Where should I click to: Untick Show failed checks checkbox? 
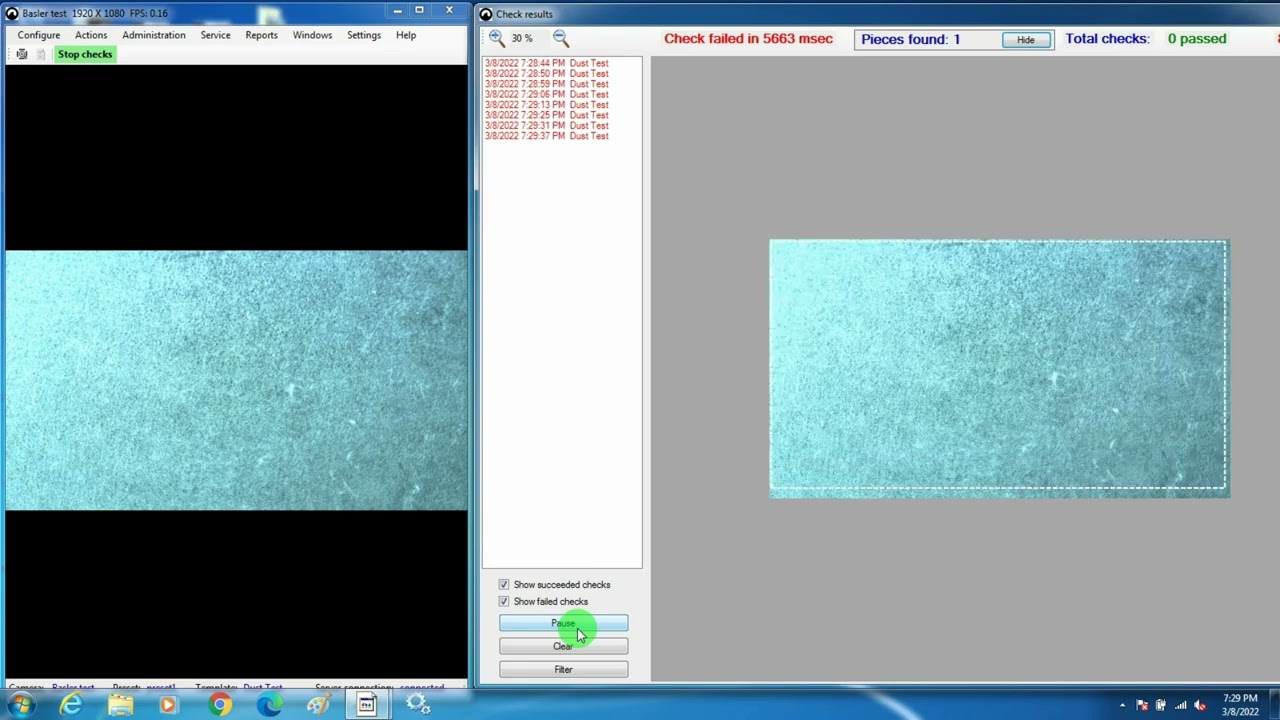[504, 601]
